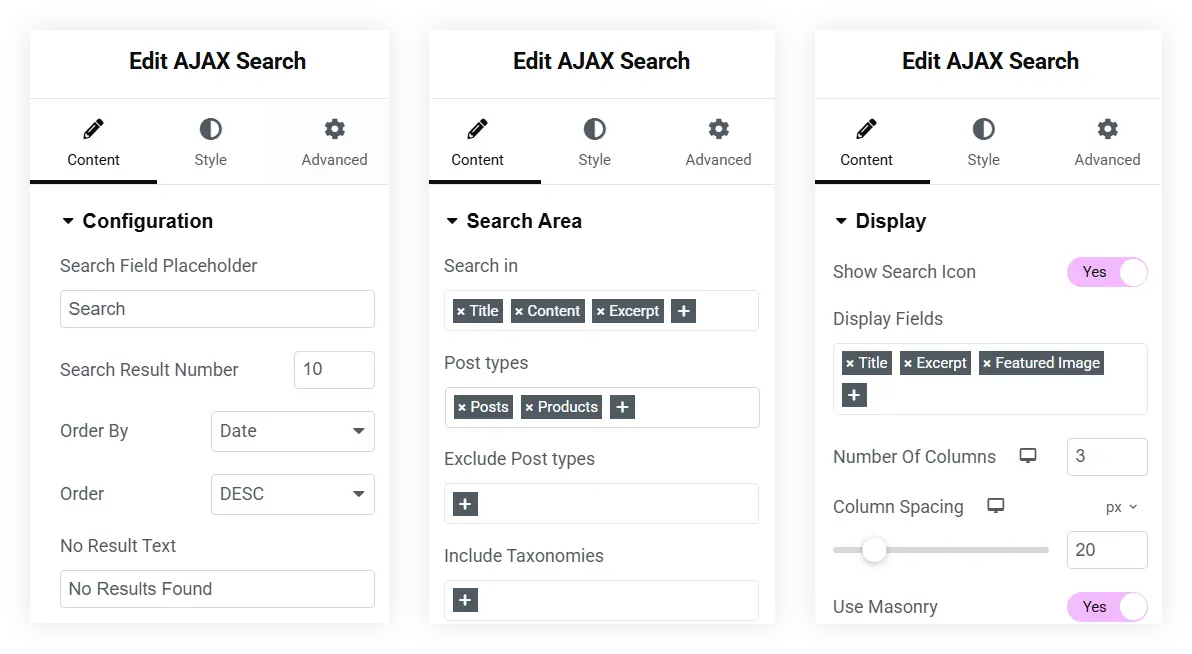Click the Search Field Placeholder input
Viewport: 1192px width, 654px height.
coord(217,309)
